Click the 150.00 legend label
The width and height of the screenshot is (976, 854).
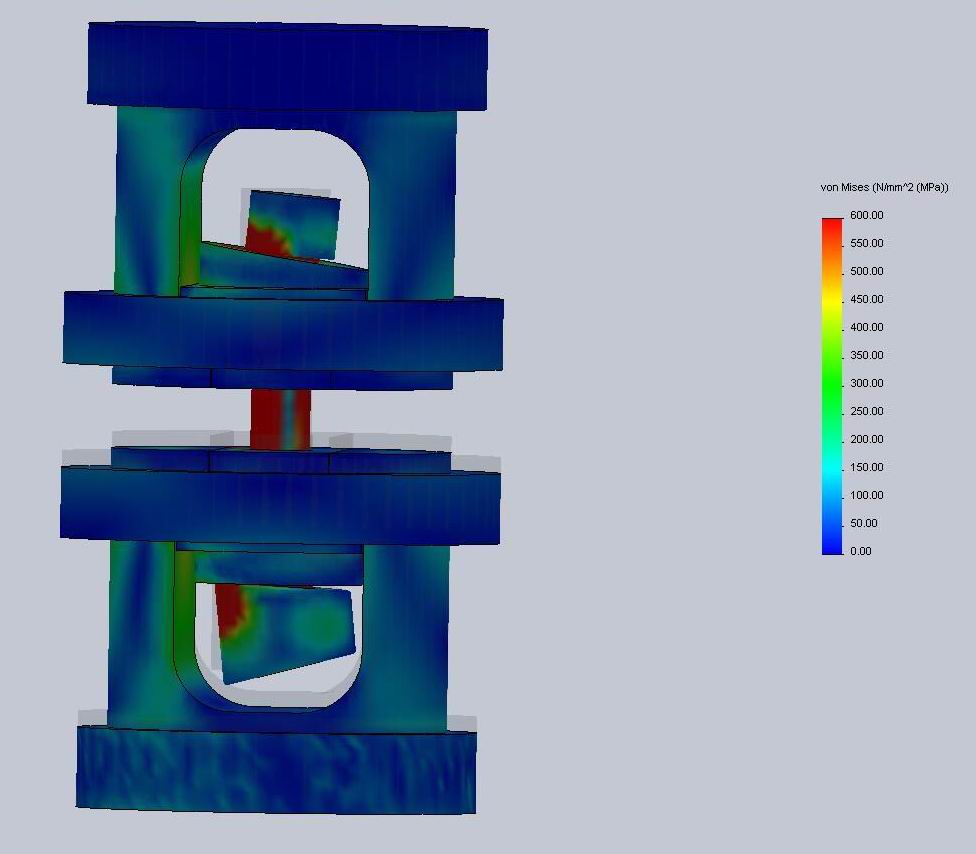[866, 468]
